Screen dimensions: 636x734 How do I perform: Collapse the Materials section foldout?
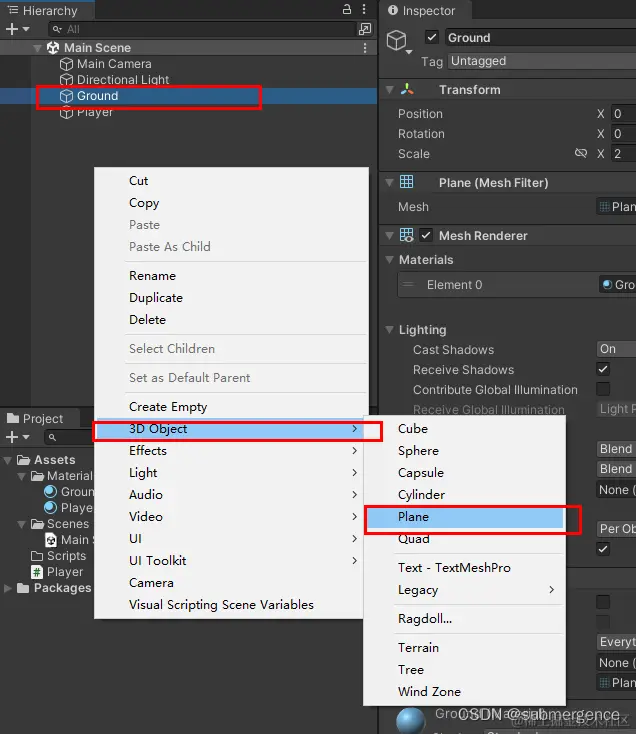389,260
